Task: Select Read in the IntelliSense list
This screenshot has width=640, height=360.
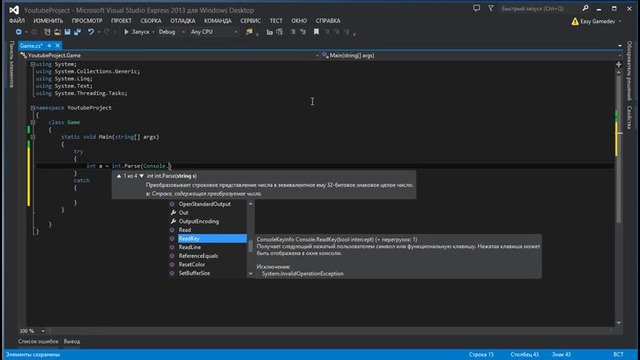Action: (x=207, y=230)
